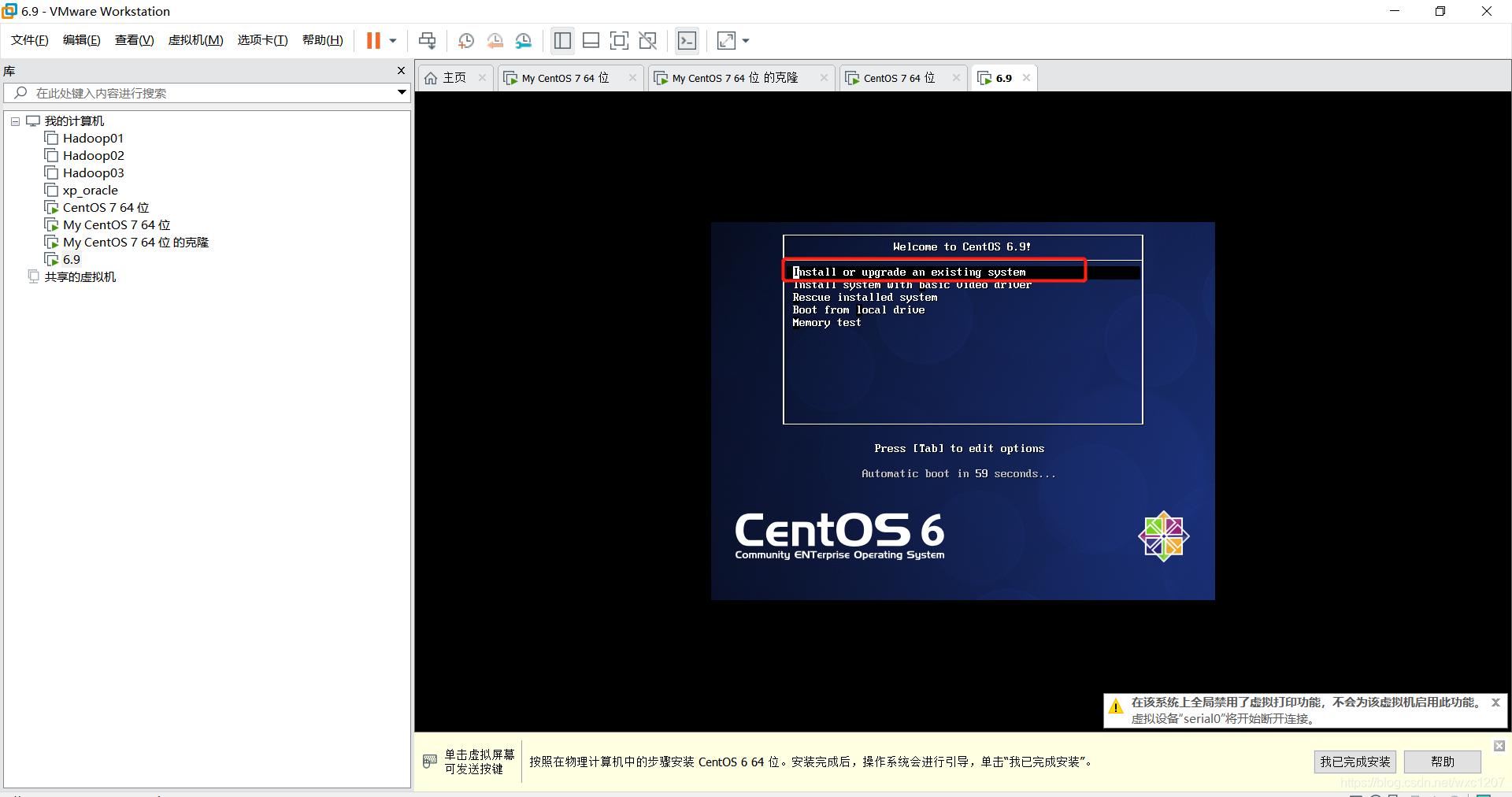Close the library (库) panel
Viewport: 1512px width, 797px height.
[401, 71]
